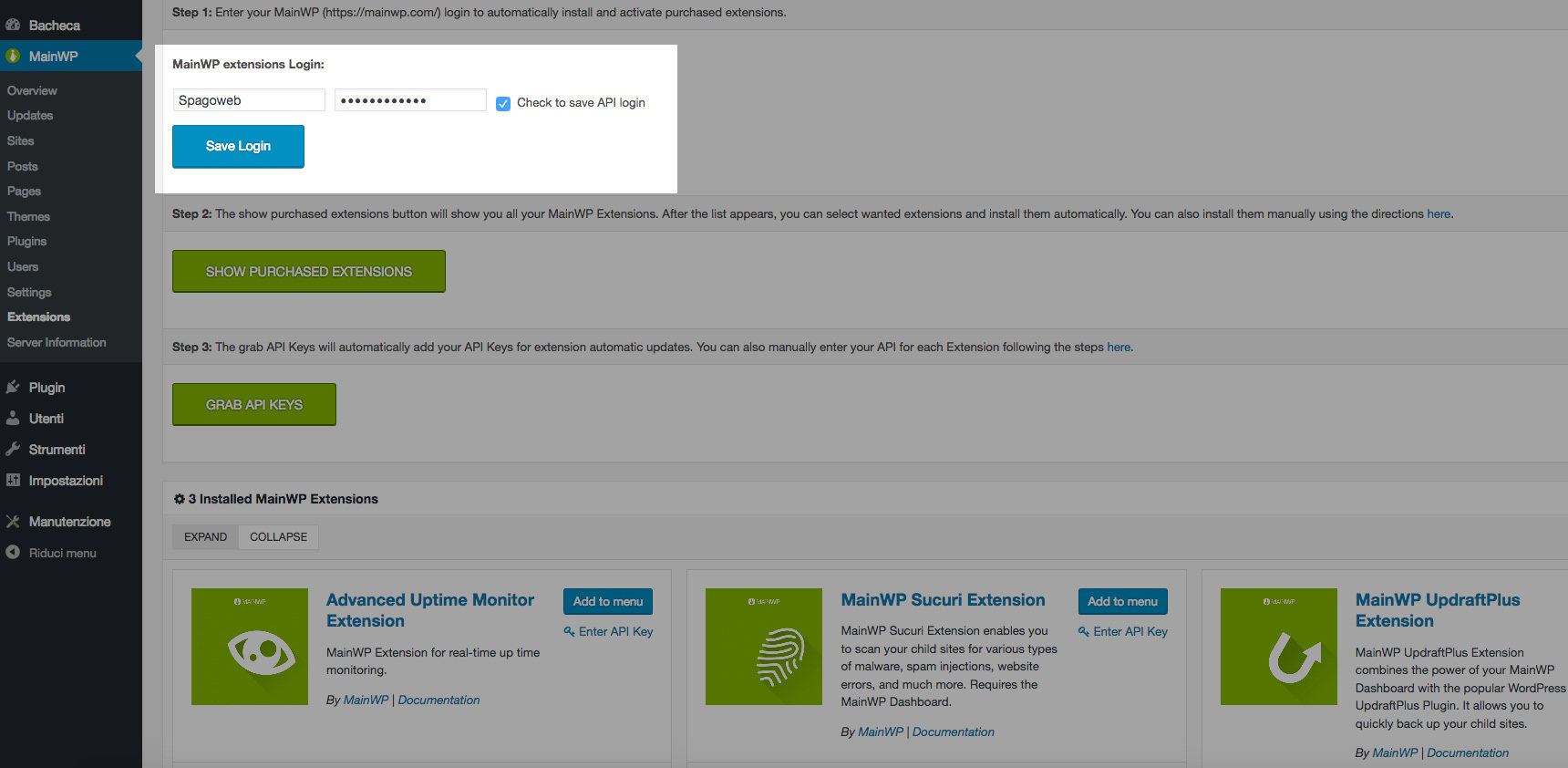This screenshot has height=768, width=1568.
Task: Click the Riduci menu collapse arrow icon
Action: click(13, 552)
